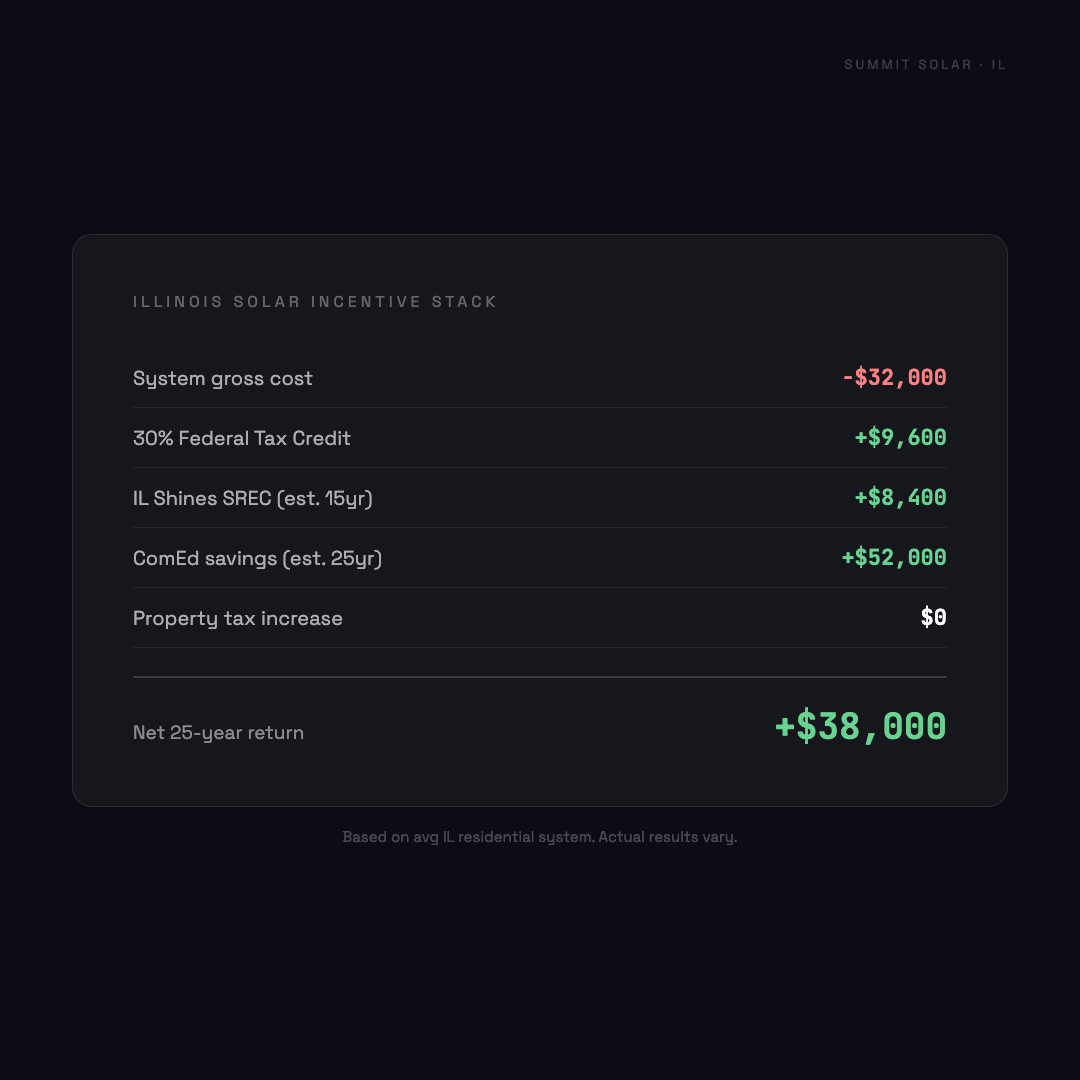
Task: Click the divider line above net return
Action: click(x=540, y=677)
